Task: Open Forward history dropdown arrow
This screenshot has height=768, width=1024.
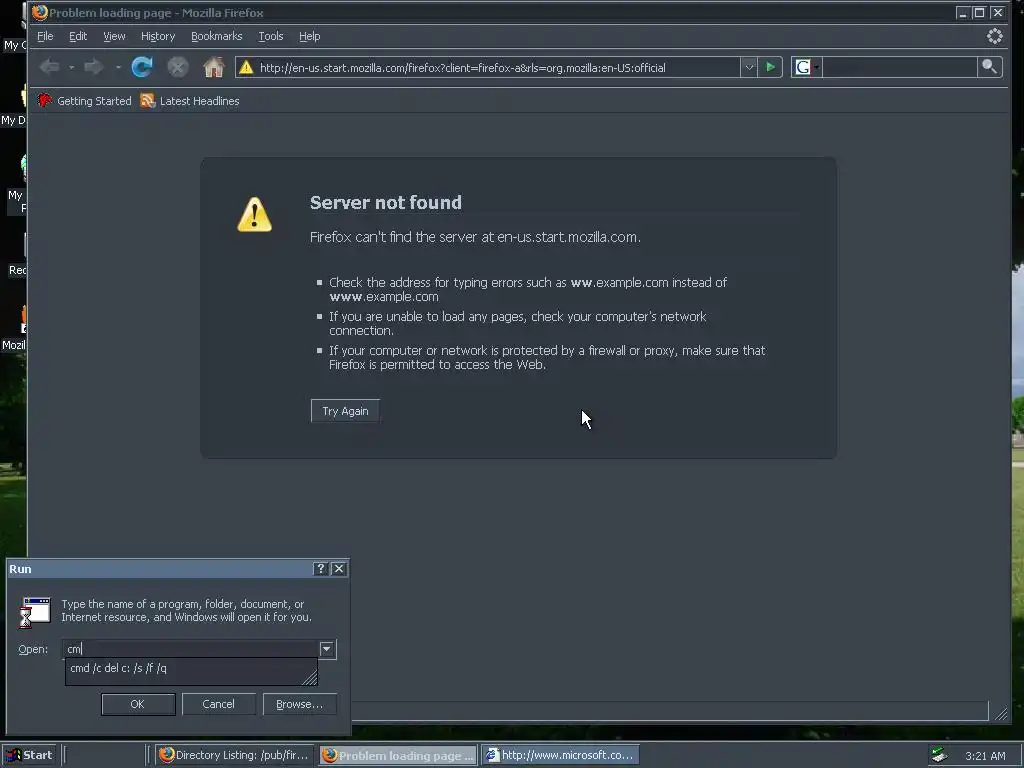Action: (118, 67)
